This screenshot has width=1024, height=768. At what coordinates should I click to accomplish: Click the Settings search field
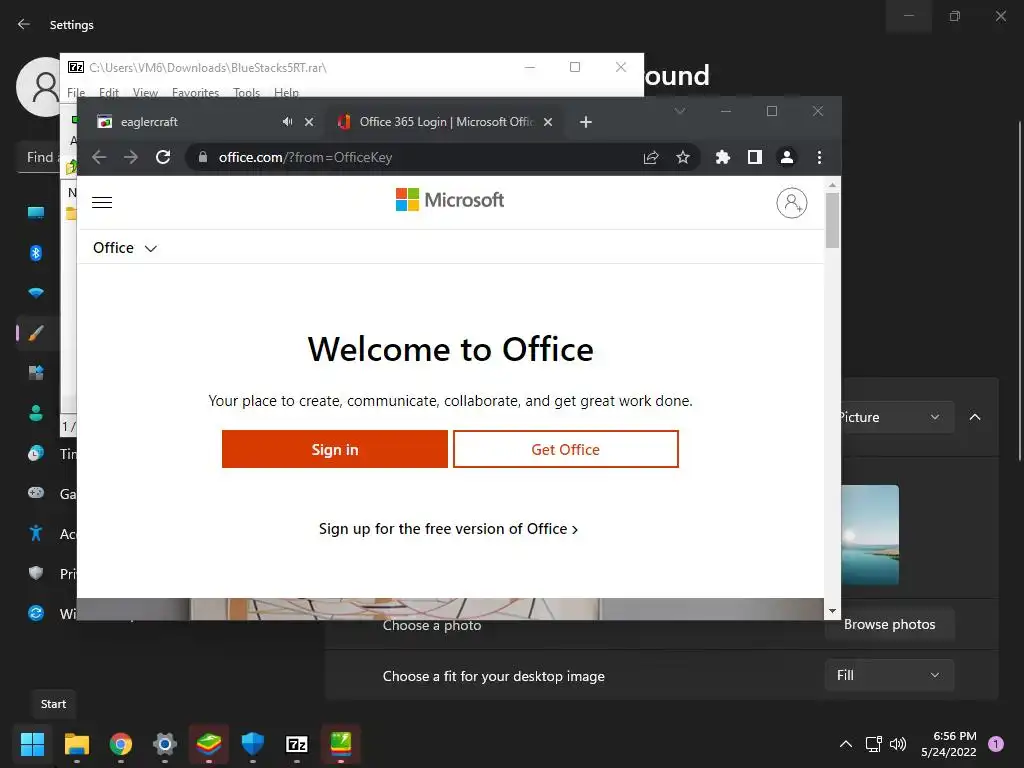pyautogui.click(x=39, y=157)
